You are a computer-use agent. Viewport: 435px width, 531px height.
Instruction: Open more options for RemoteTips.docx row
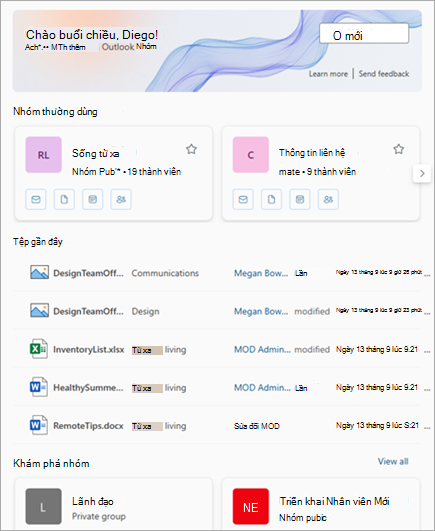427,428
